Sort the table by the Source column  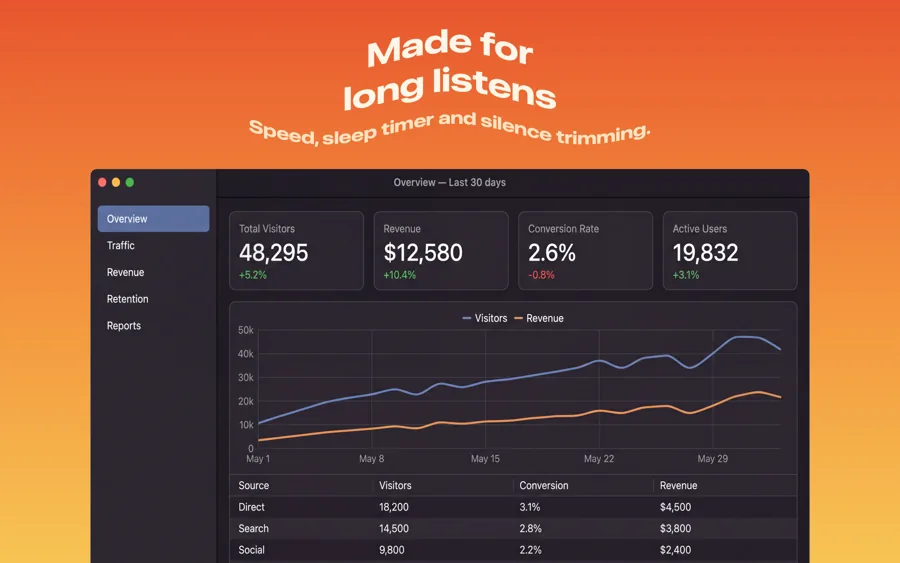(x=254, y=486)
